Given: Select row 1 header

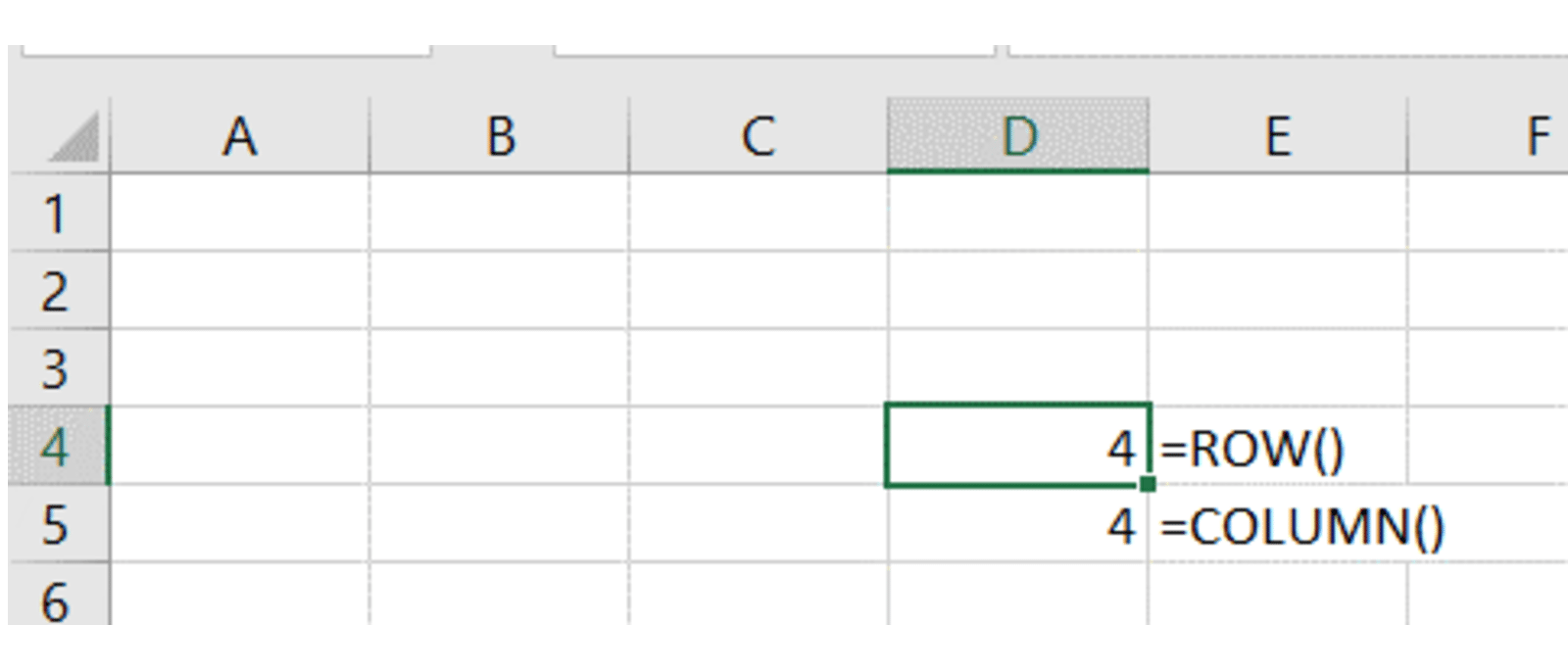Looking at the screenshot, I should 57,214.
